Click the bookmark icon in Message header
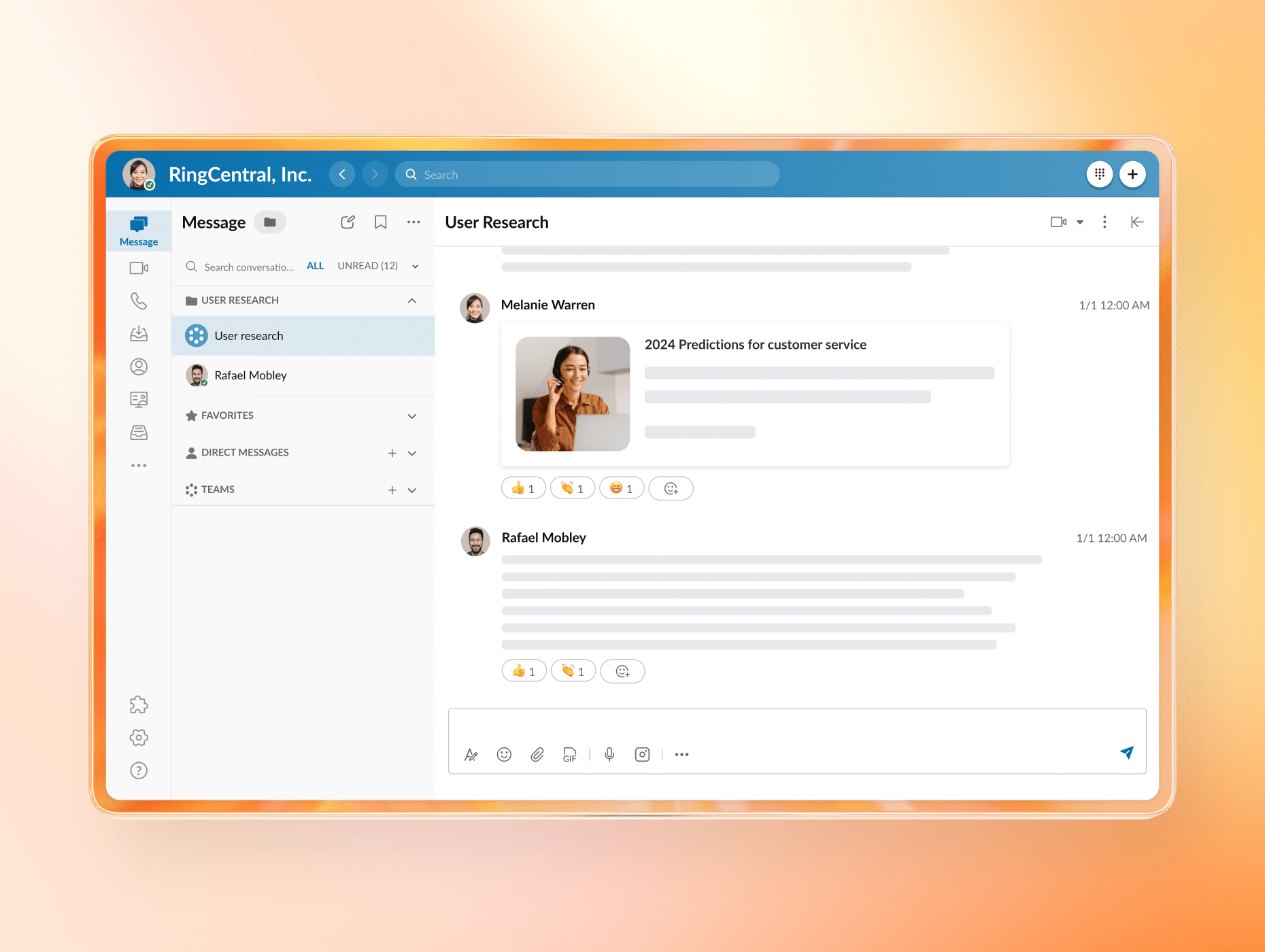 coord(380,222)
